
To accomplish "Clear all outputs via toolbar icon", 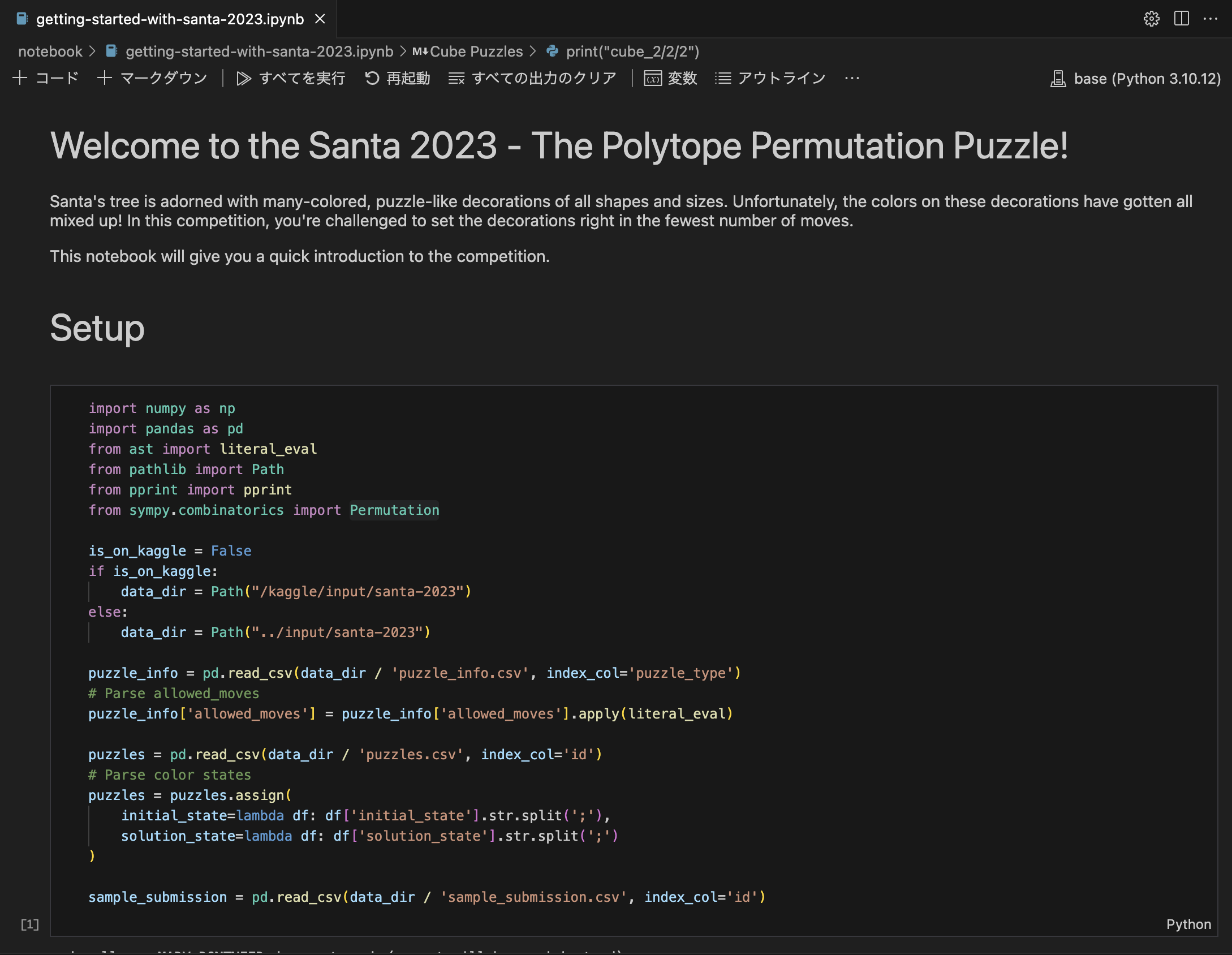I will (x=532, y=78).
